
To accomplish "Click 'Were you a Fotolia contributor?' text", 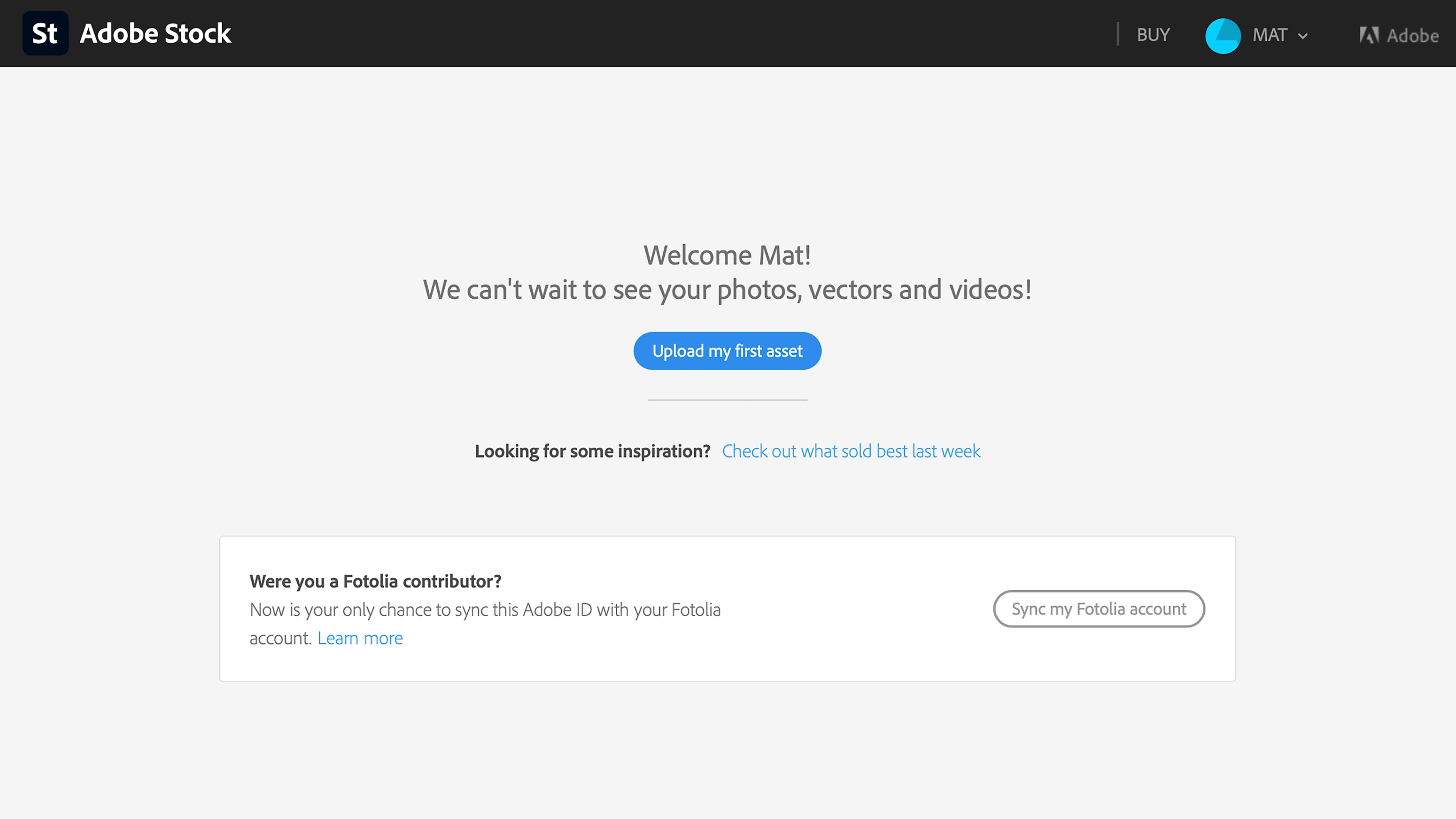I will click(375, 581).
